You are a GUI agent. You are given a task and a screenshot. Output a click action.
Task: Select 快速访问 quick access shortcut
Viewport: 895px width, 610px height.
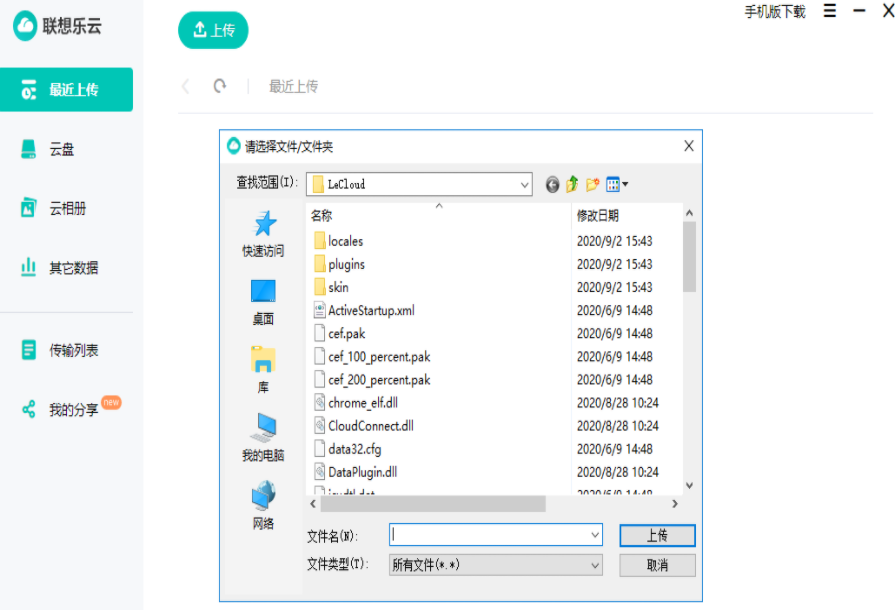(263, 234)
